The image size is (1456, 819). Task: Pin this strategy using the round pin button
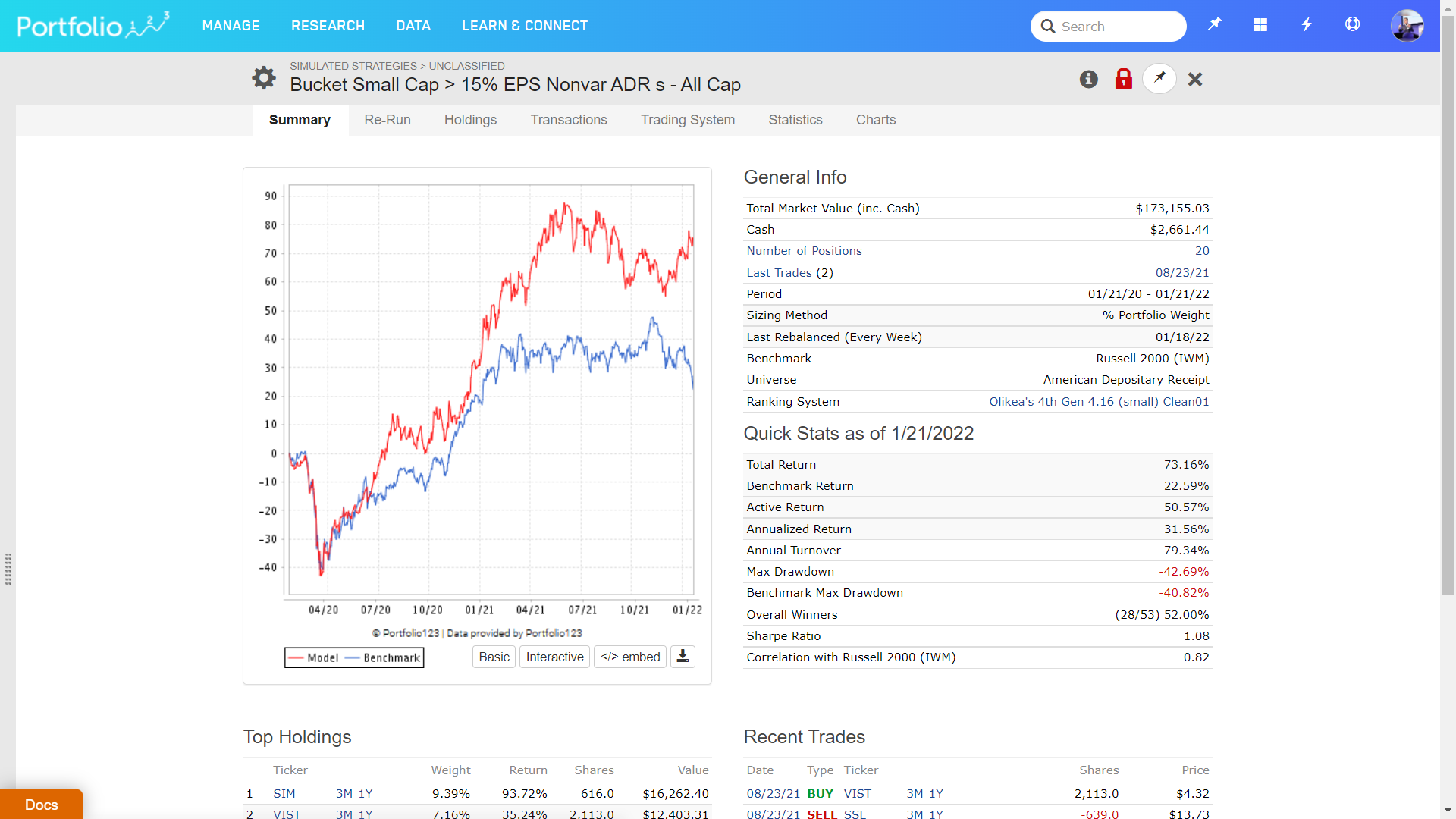1159,78
